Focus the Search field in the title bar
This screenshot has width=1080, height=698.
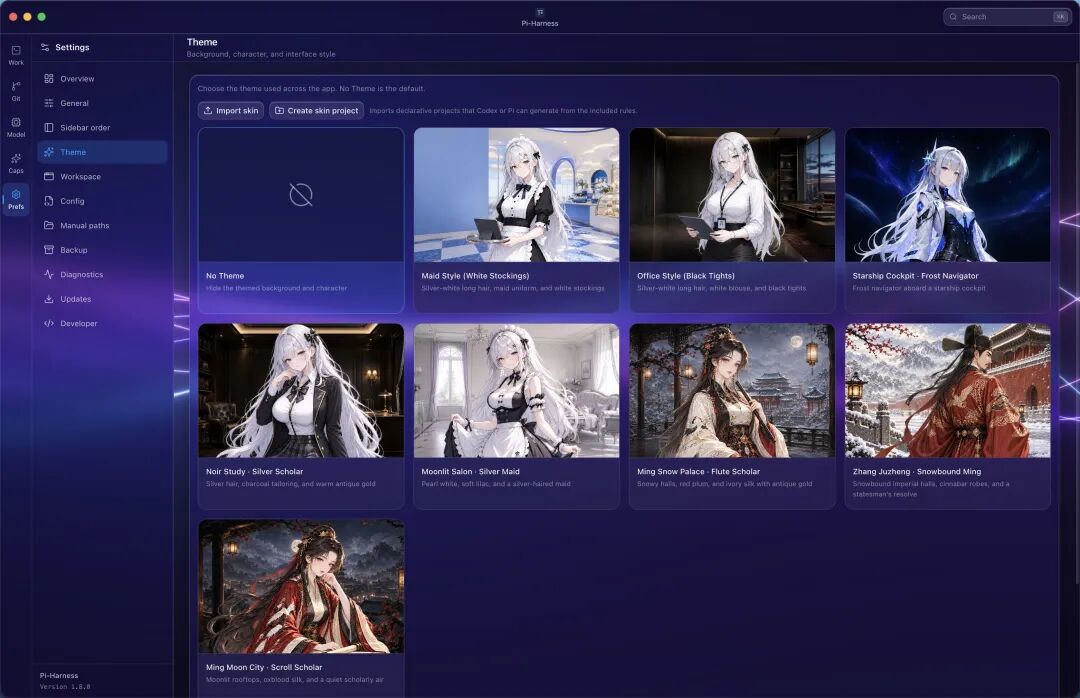[x=1006, y=17]
